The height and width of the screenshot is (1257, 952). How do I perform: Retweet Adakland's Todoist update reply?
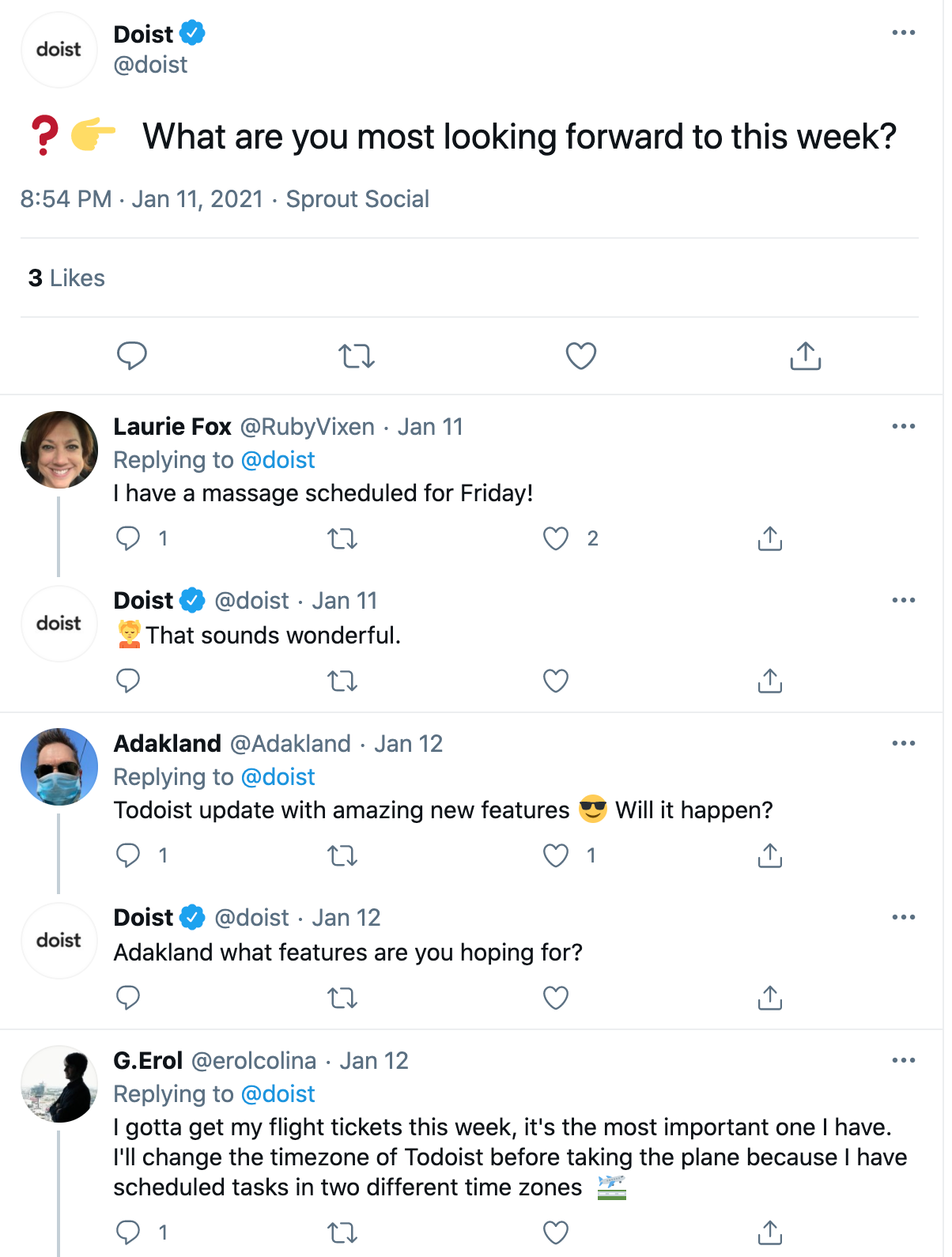coord(342,855)
